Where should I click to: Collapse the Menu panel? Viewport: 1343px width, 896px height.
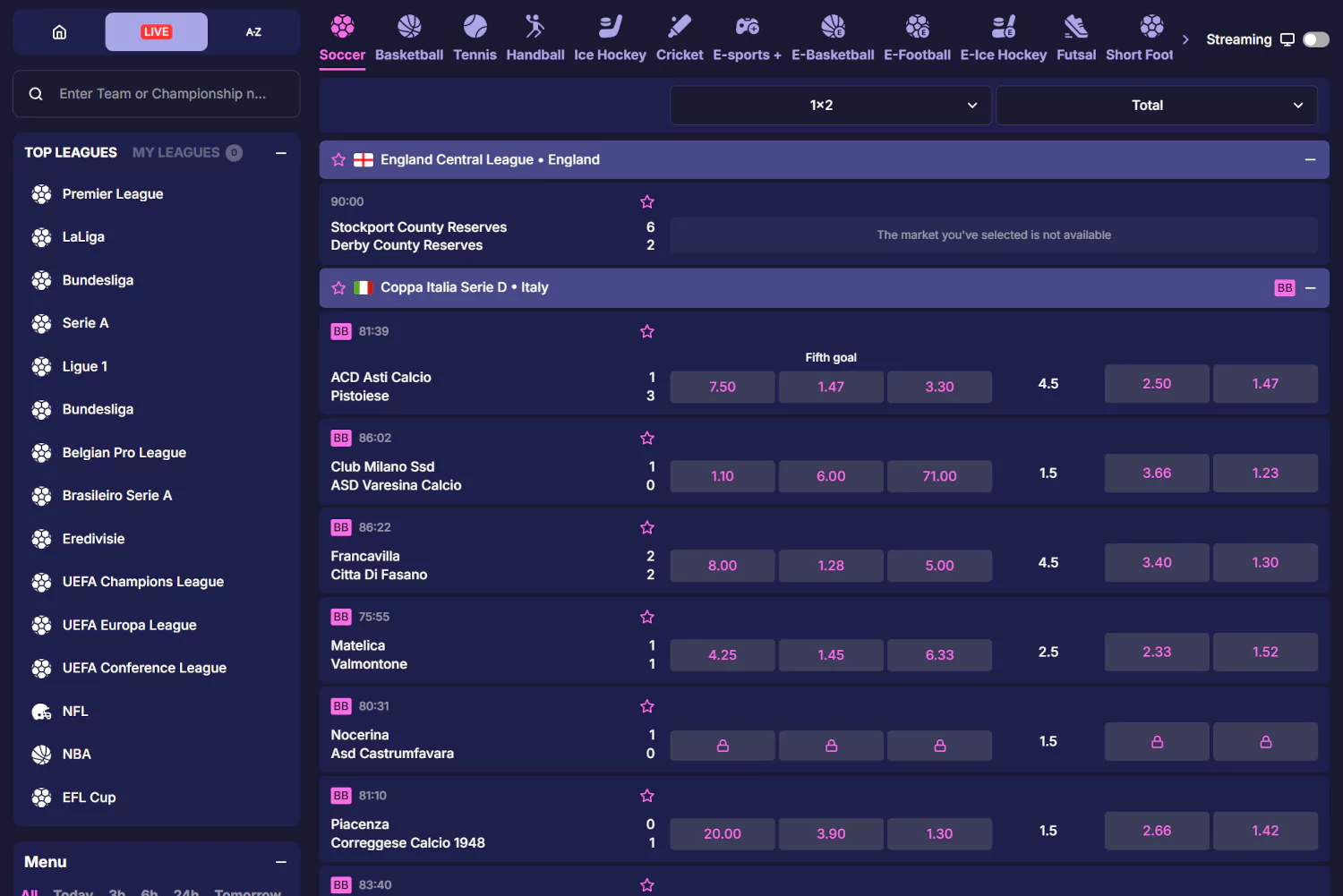[x=281, y=862]
